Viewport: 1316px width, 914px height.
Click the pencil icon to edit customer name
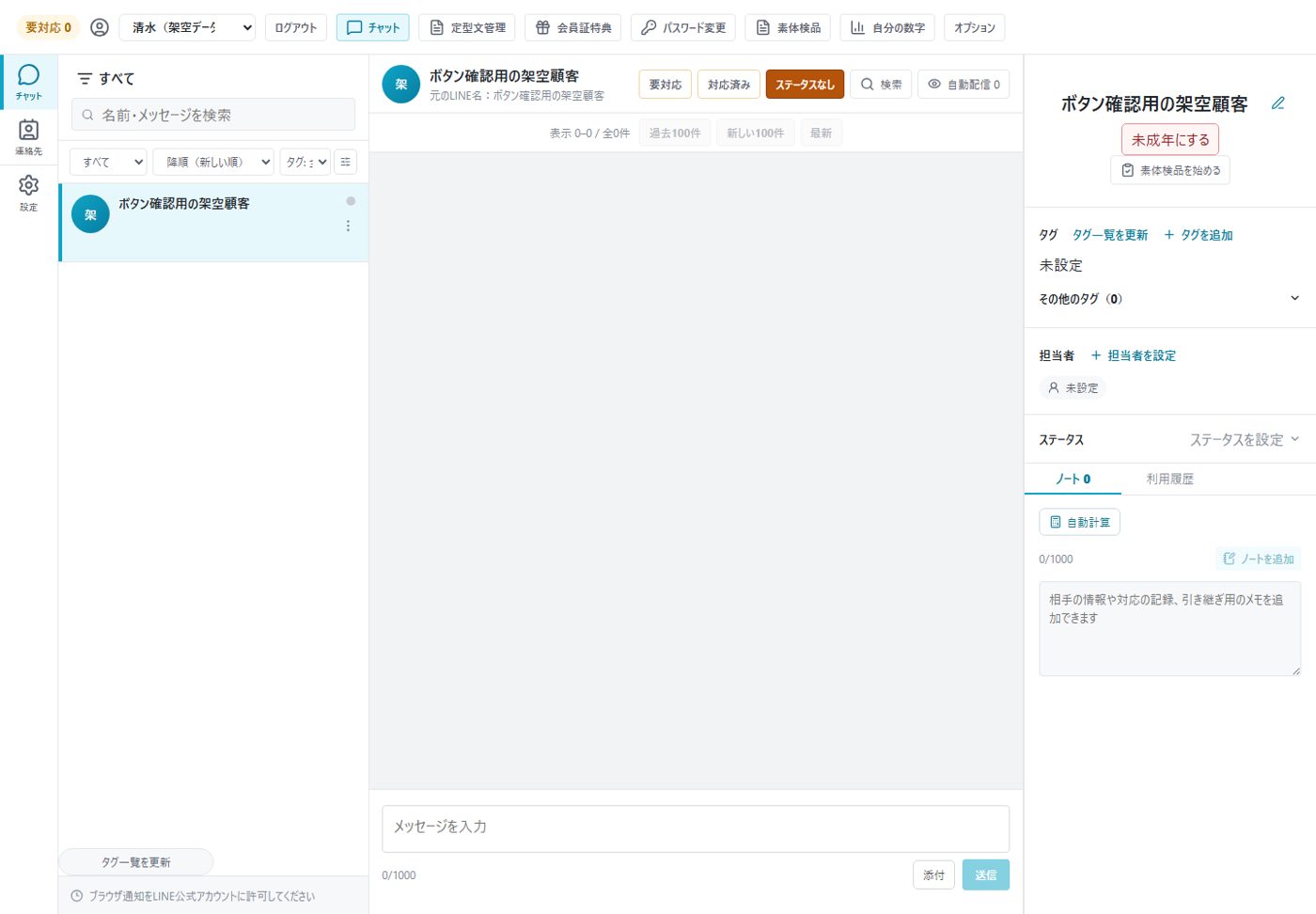[x=1277, y=103]
